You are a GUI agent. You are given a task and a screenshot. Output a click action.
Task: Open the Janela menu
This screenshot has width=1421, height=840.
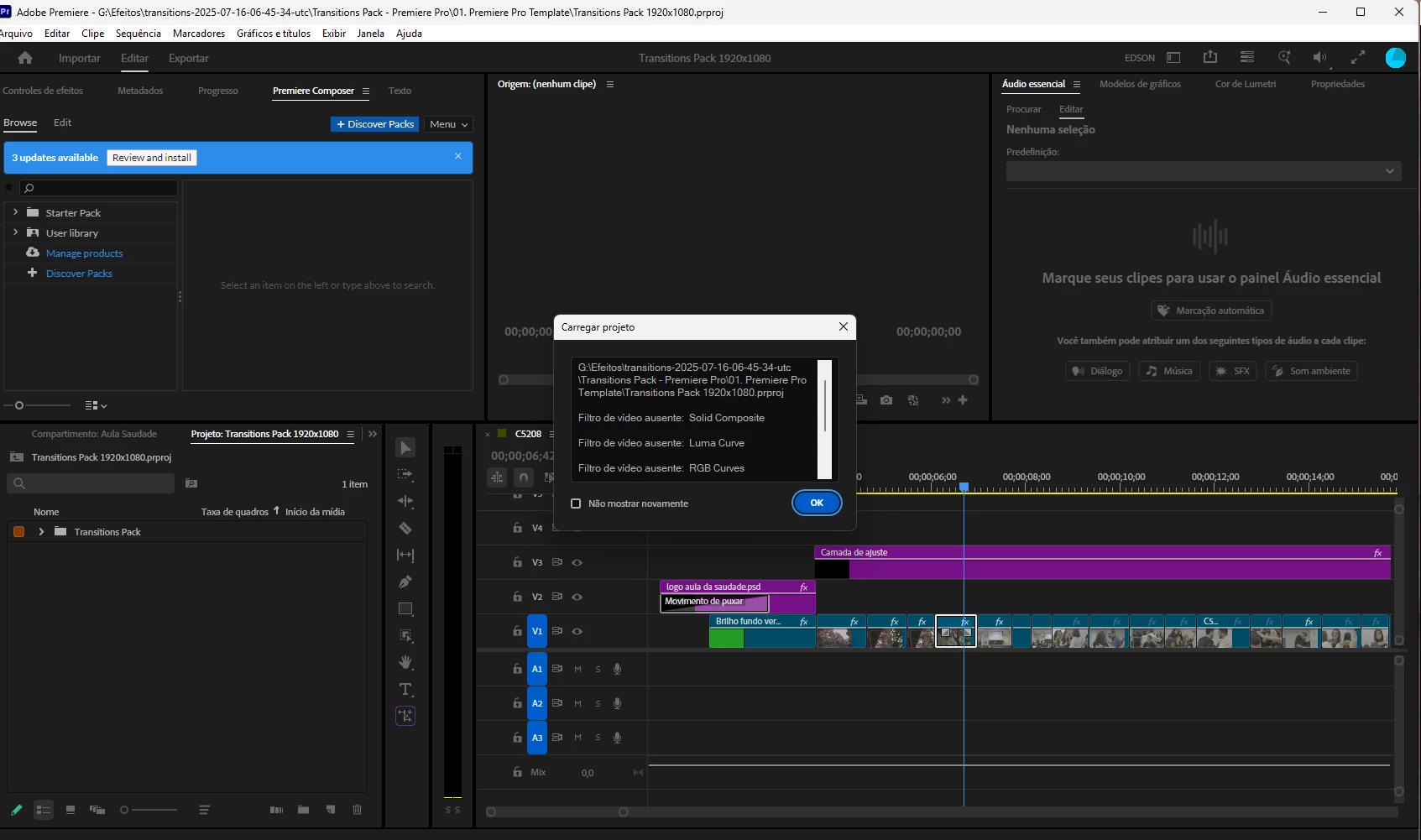tap(370, 34)
